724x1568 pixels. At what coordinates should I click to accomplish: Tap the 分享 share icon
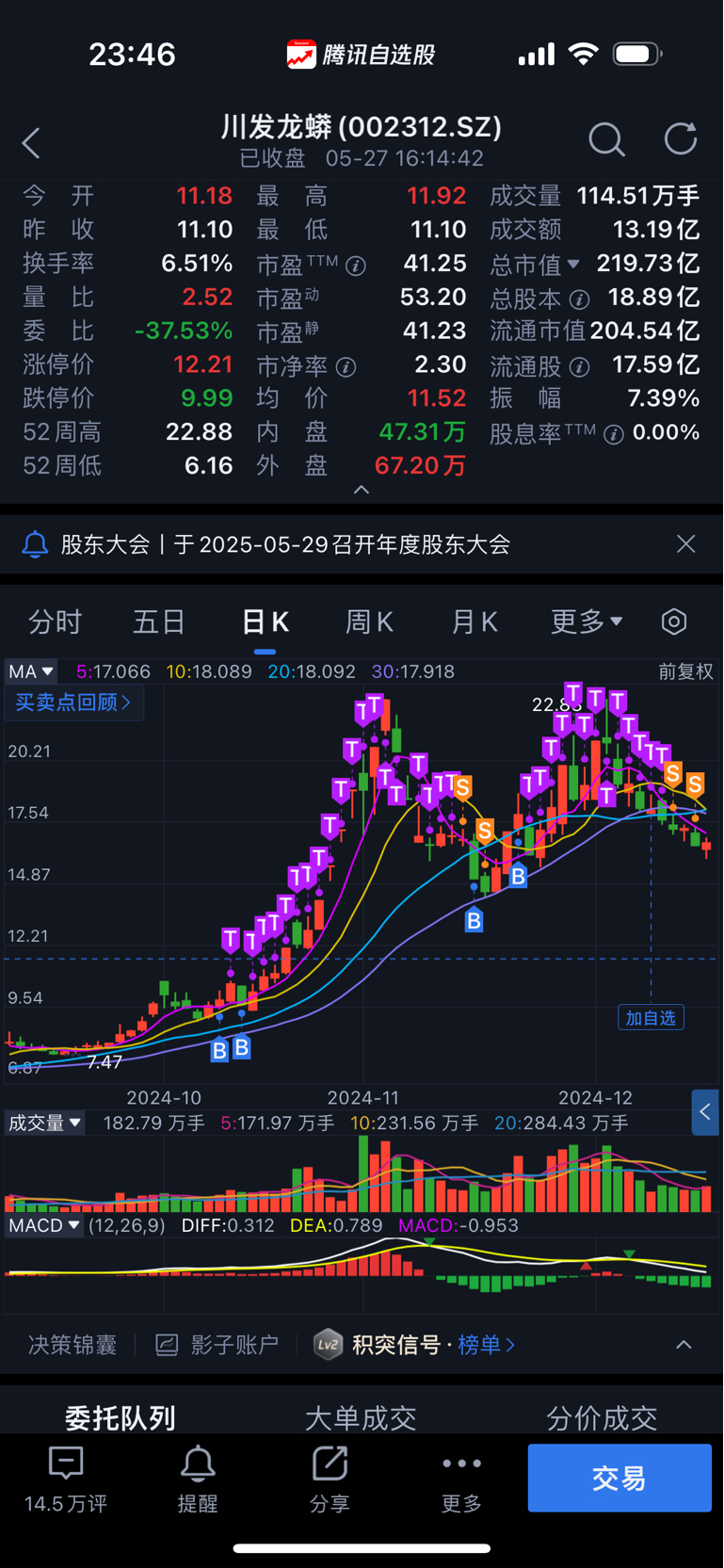[x=330, y=1463]
